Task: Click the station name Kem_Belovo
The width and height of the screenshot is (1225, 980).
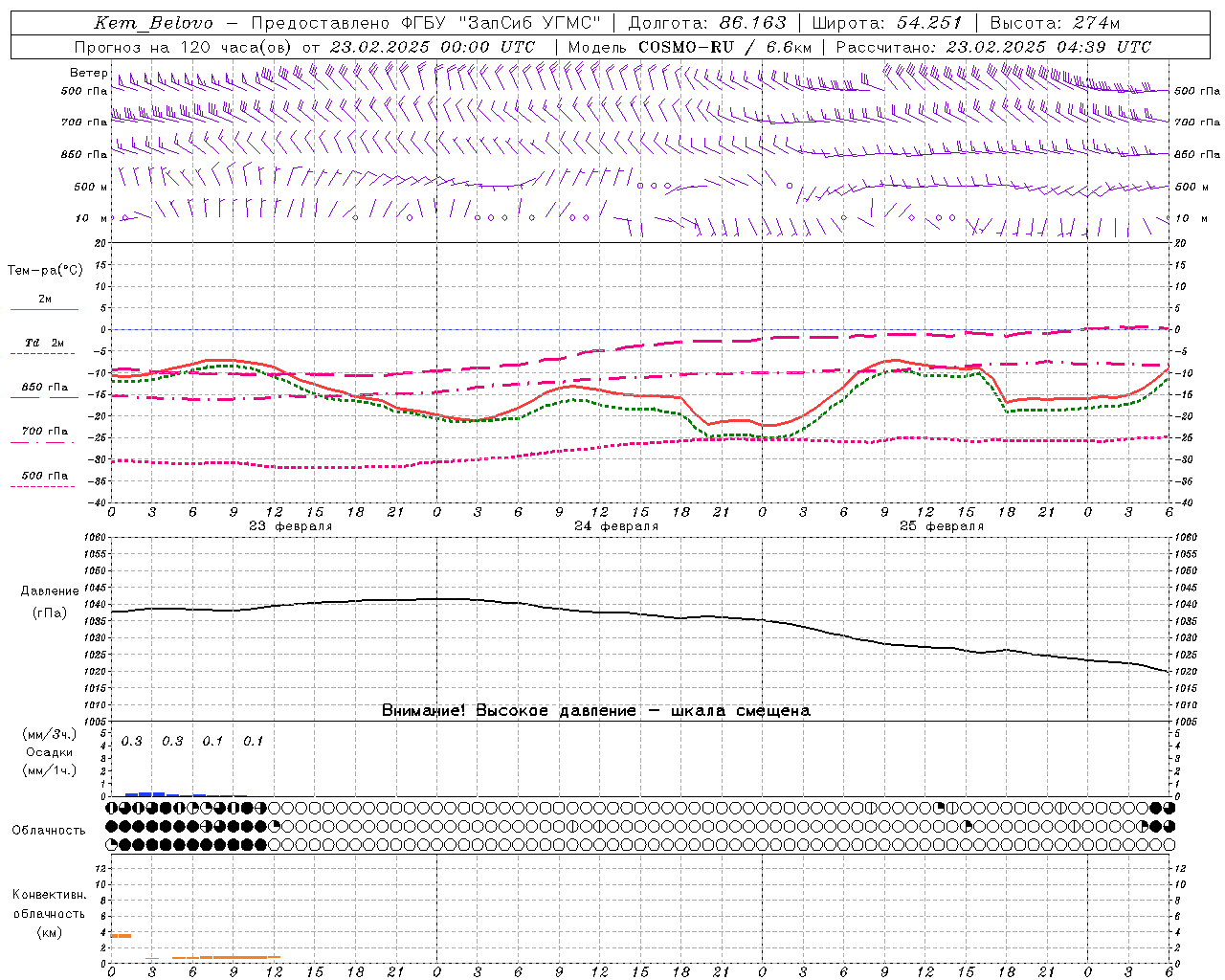Action: click(153, 23)
